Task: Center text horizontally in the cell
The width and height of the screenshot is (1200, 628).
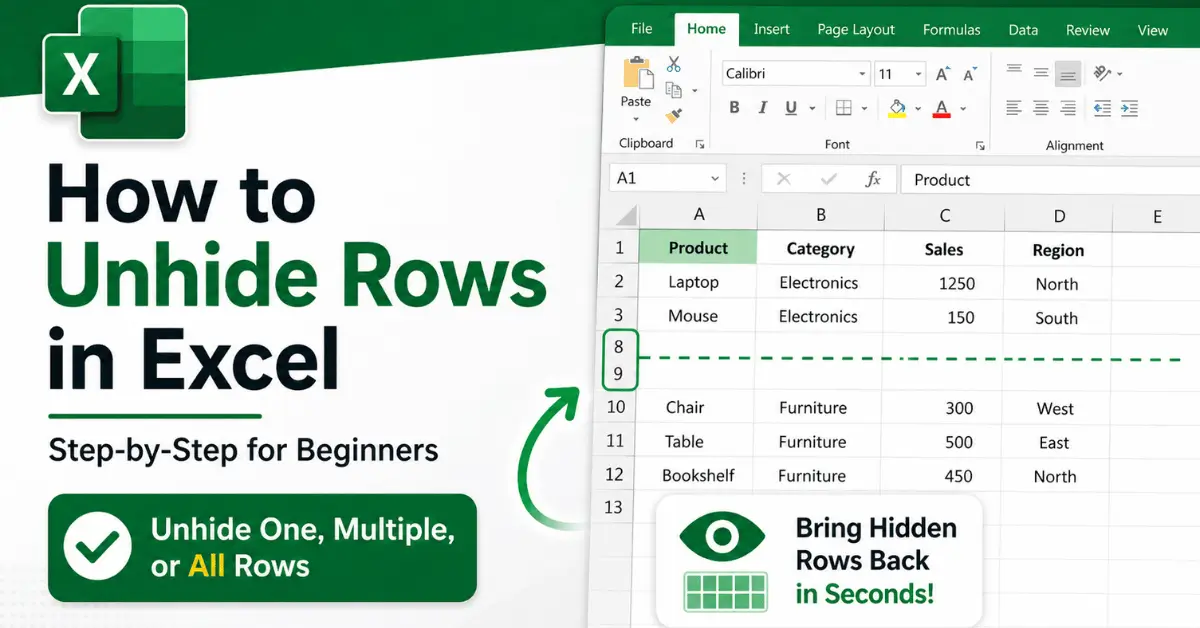Action: 1041,108
